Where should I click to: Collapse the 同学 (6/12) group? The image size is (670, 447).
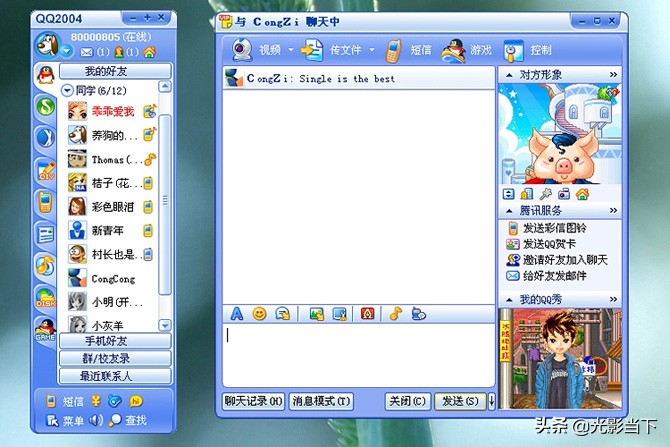pyautogui.click(x=67, y=91)
